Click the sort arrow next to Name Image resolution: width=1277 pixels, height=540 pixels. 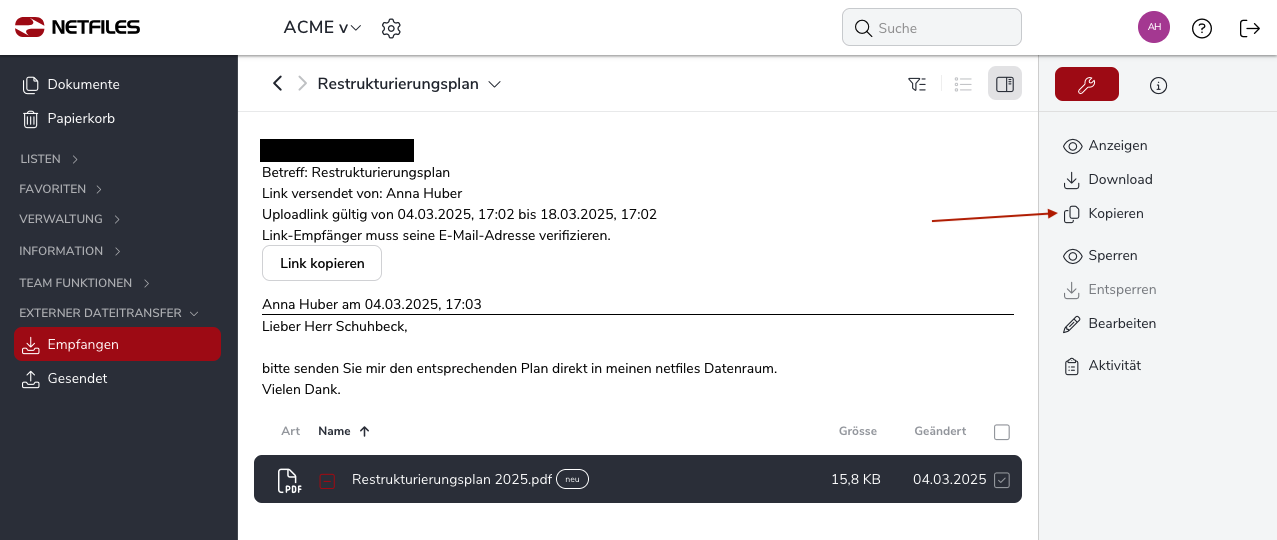(364, 432)
